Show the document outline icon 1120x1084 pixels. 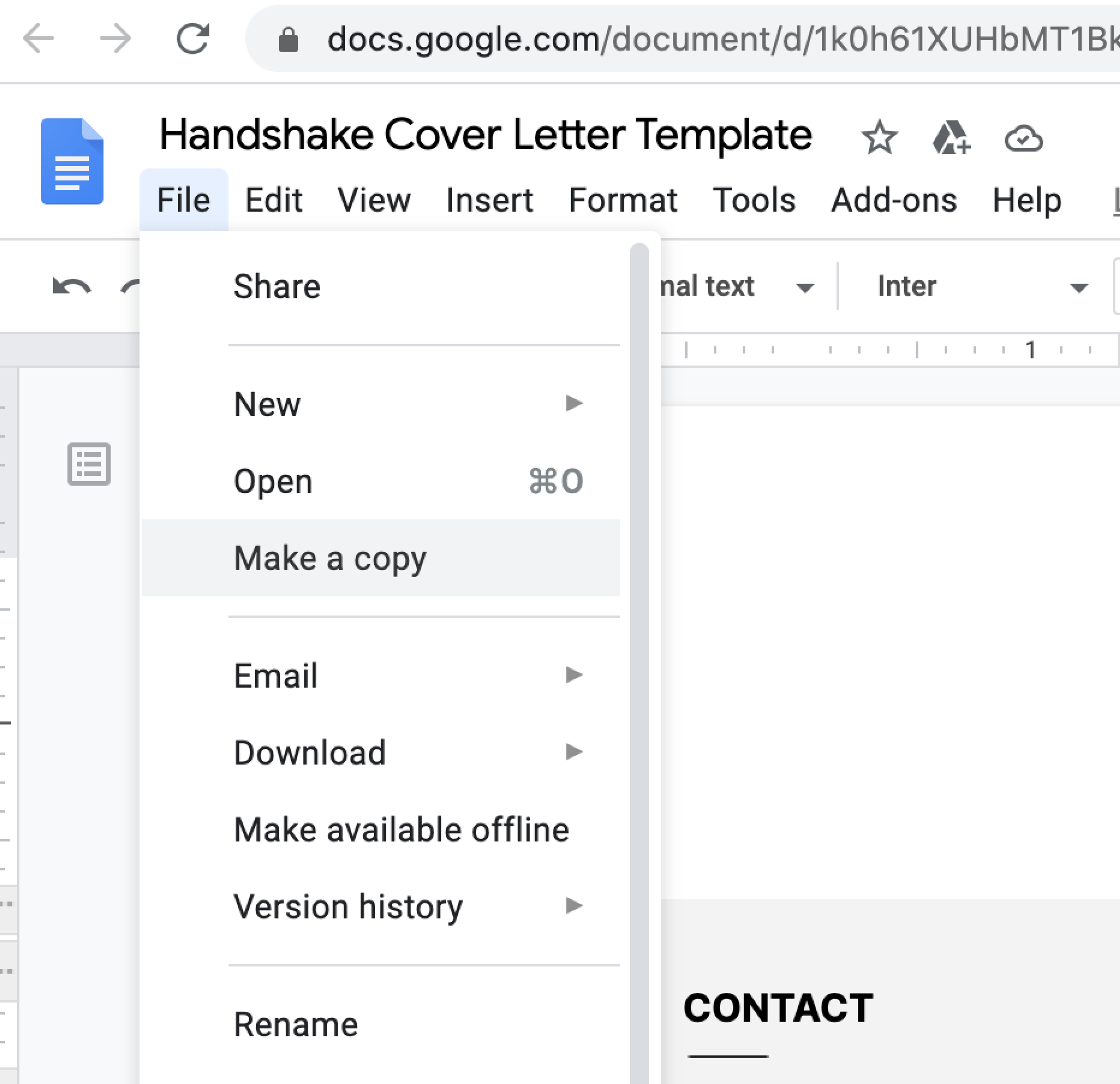pyautogui.click(x=89, y=464)
